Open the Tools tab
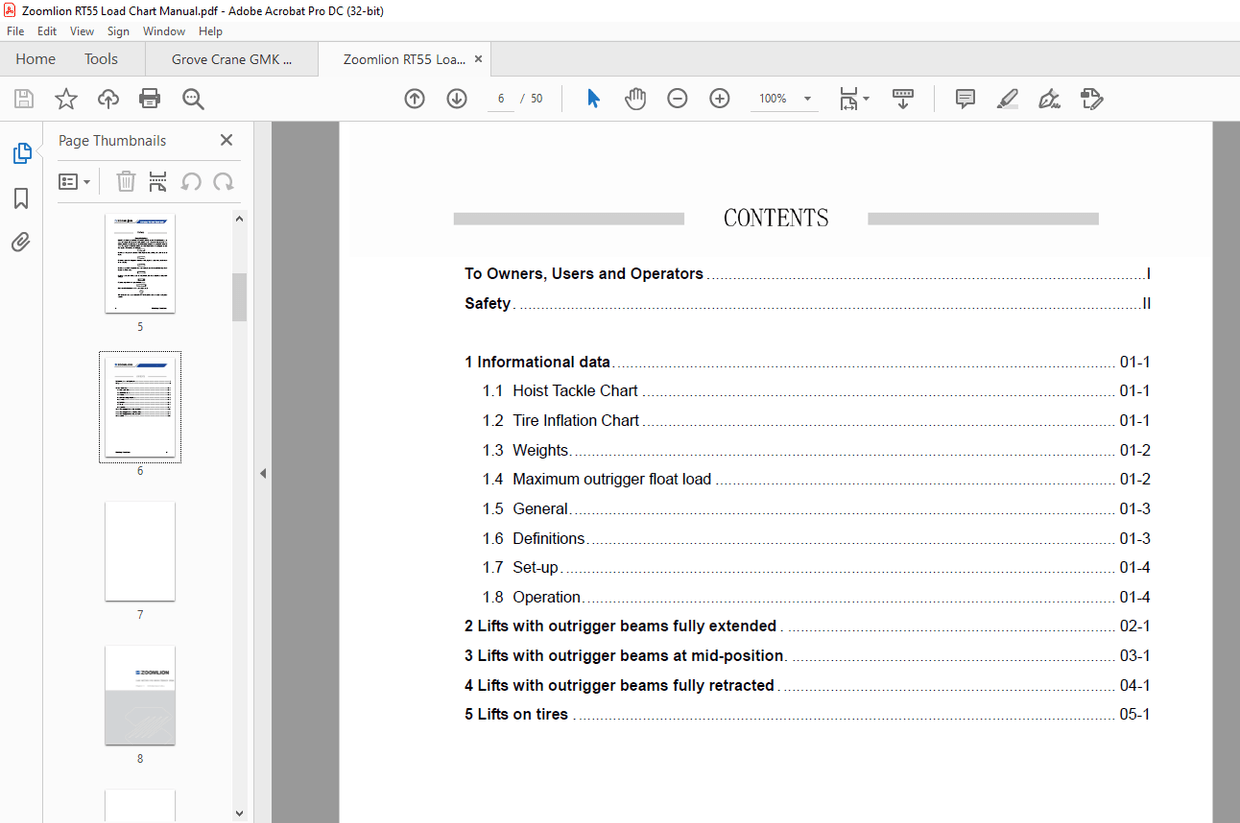Image resolution: width=1240 pixels, height=823 pixels. click(x=101, y=59)
